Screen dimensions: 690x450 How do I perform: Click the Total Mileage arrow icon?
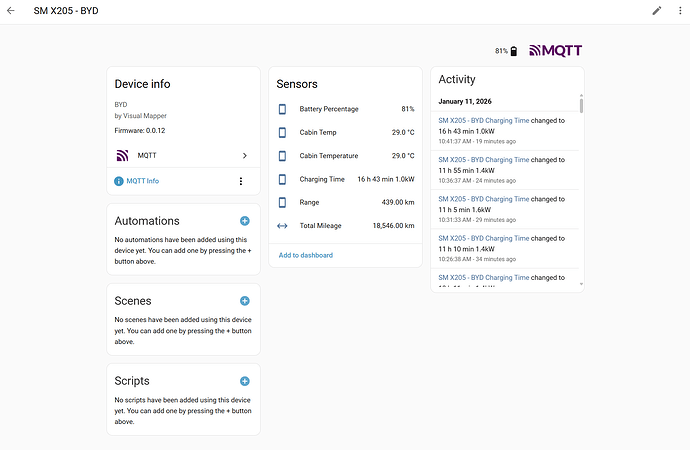pos(282,226)
